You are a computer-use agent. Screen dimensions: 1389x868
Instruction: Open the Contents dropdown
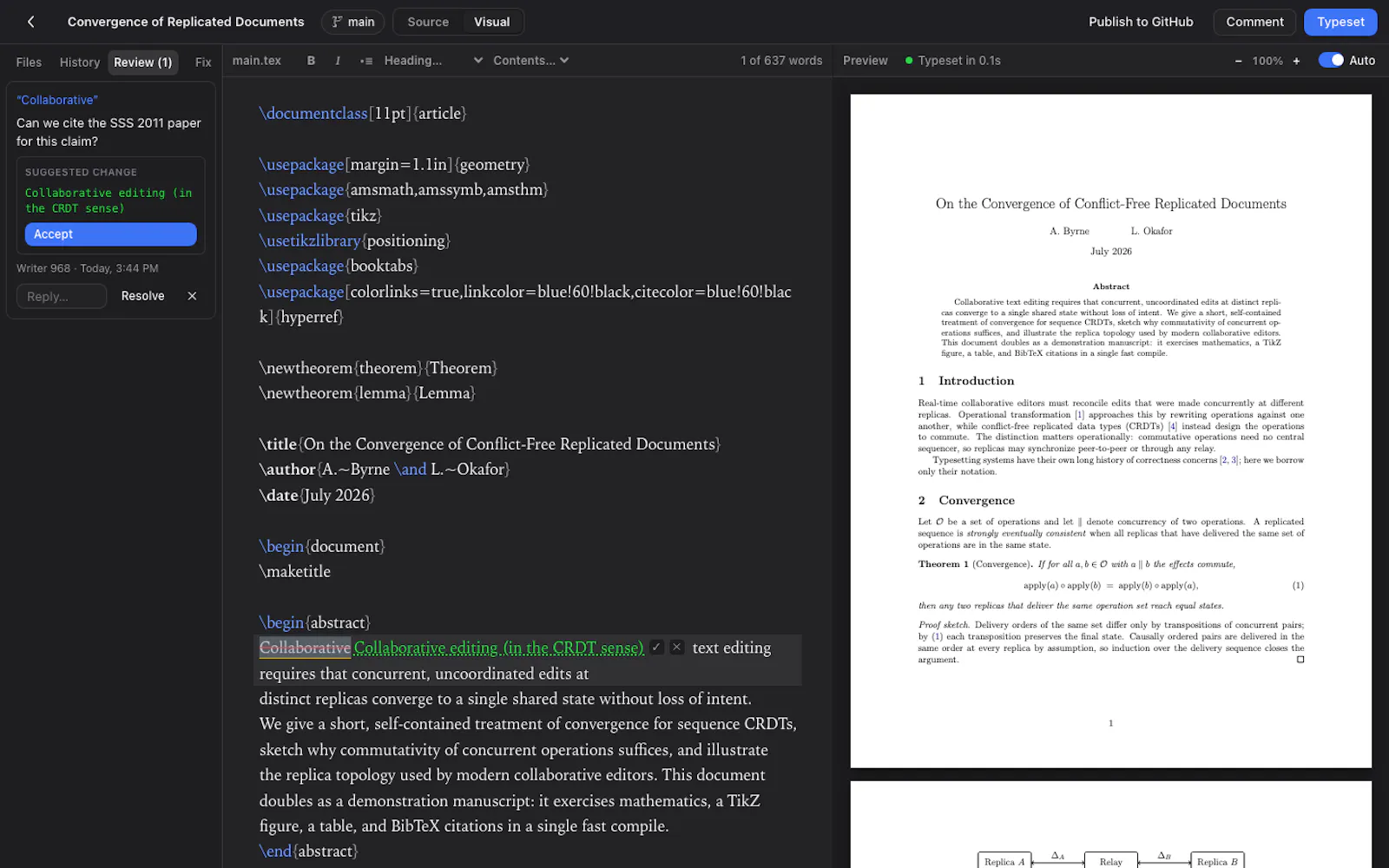click(530, 61)
